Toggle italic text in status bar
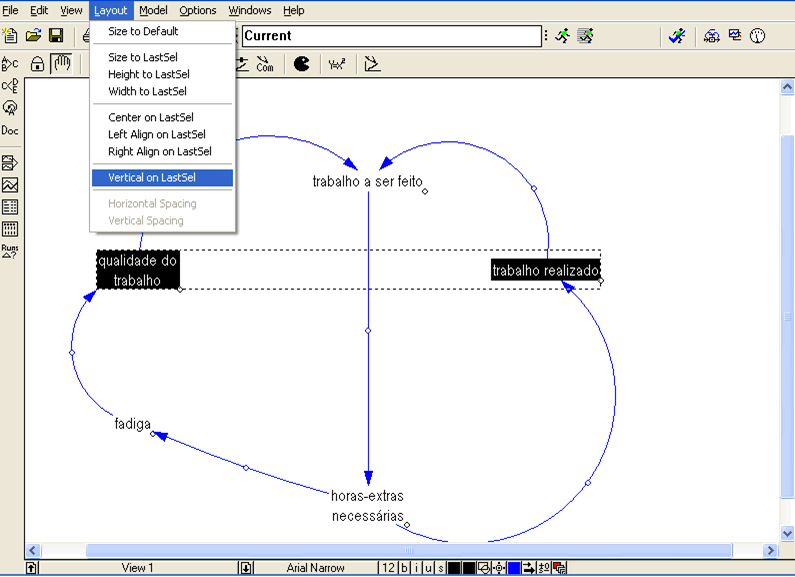 pyautogui.click(x=417, y=568)
